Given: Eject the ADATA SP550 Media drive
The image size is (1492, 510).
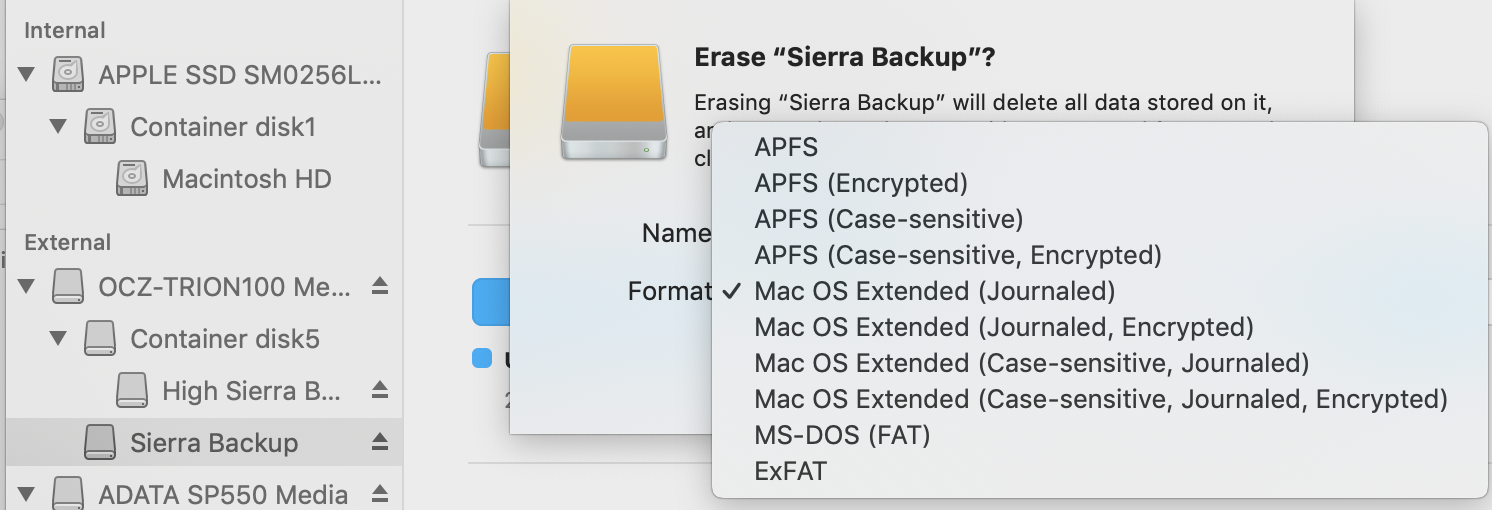Looking at the screenshot, I should tap(380, 493).
